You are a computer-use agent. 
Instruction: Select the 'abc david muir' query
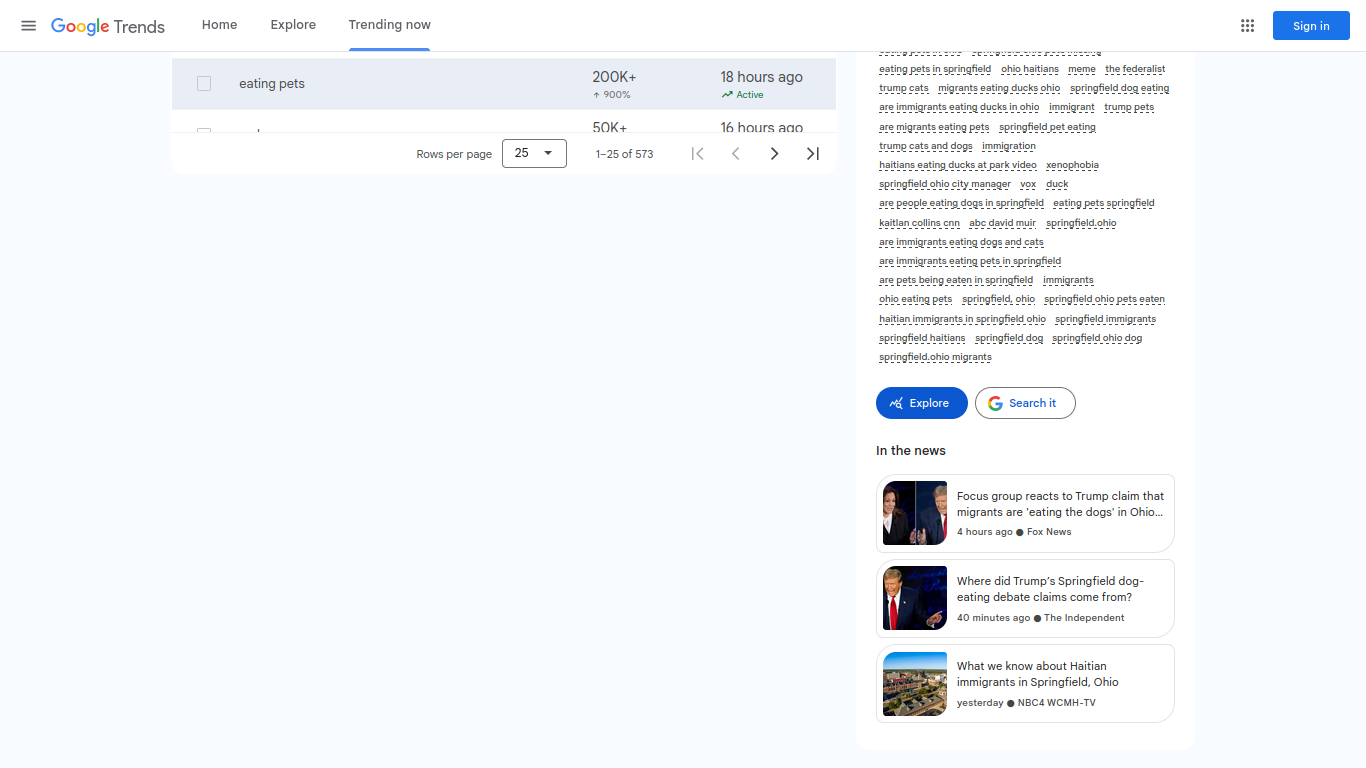(1003, 223)
